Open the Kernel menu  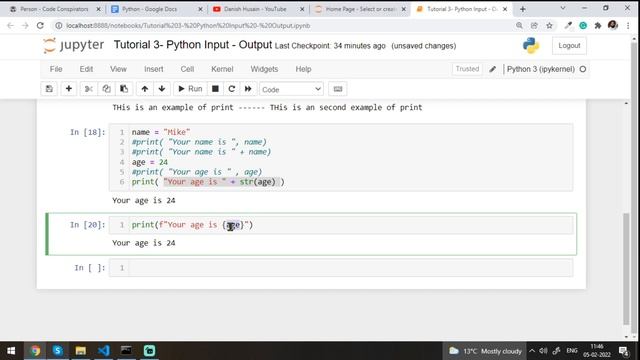[x=222, y=69]
